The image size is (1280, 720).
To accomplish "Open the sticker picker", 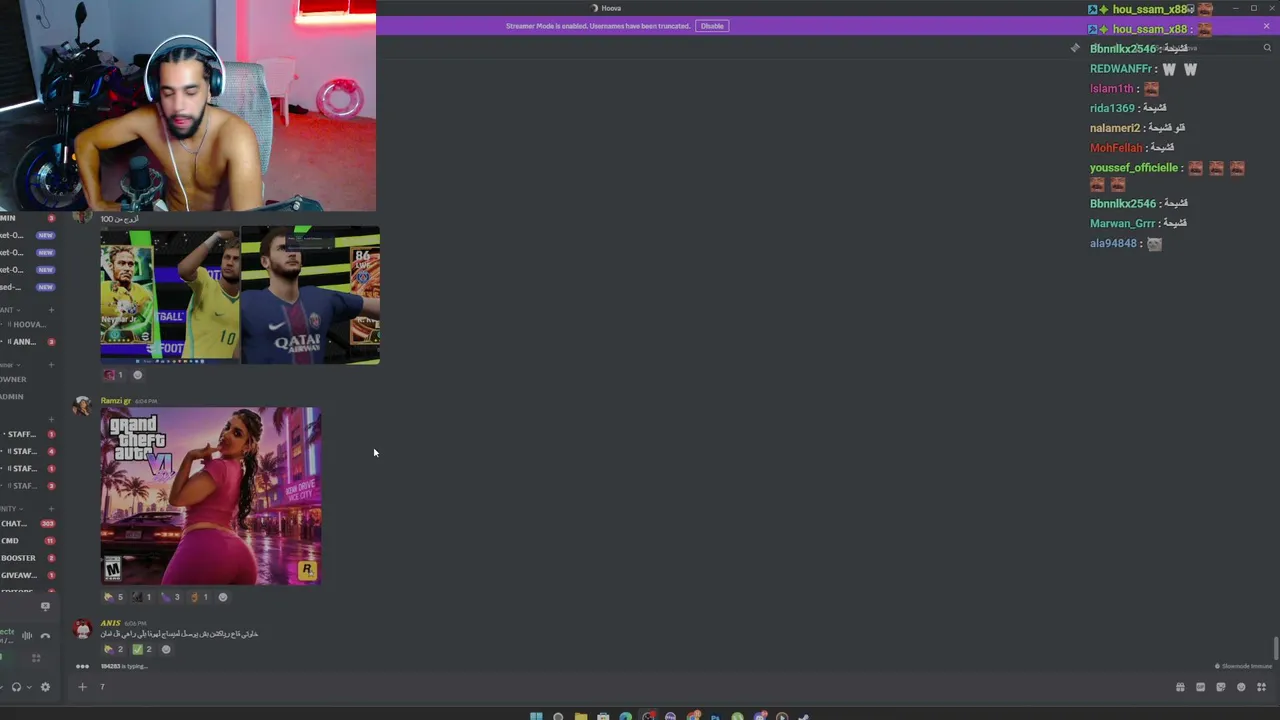I will (1221, 687).
